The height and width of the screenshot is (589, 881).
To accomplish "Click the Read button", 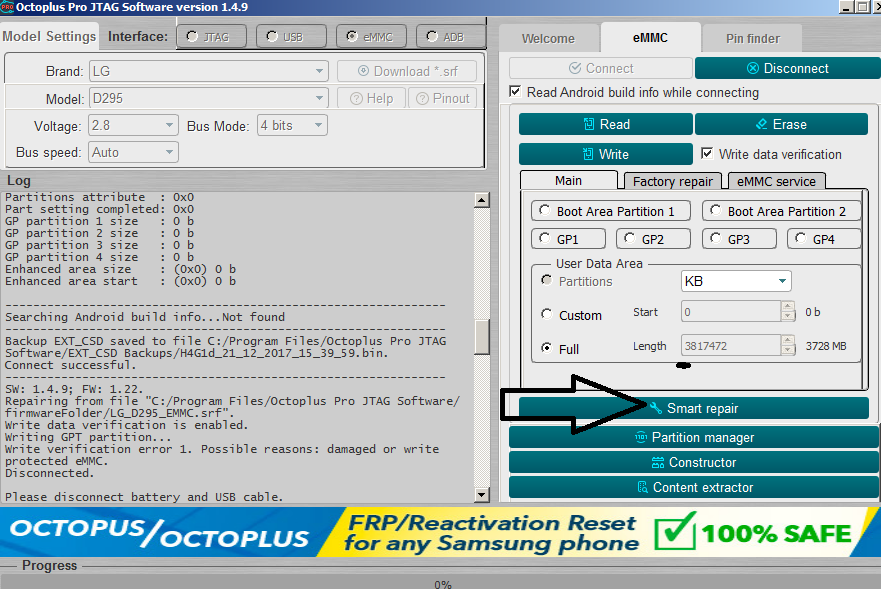I will 606,124.
